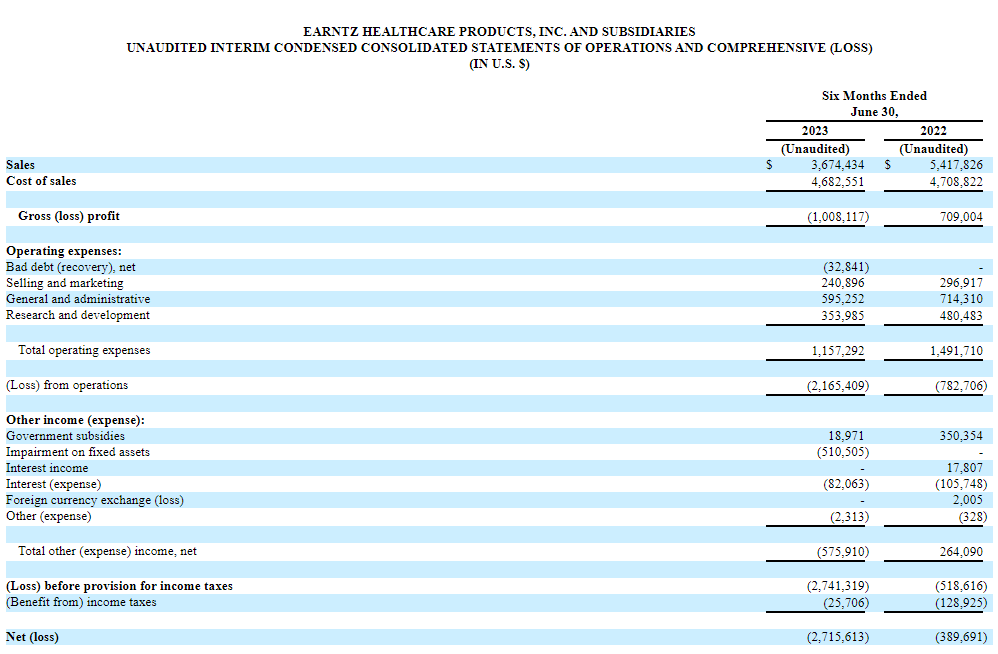Screen dimensions: 998x654
Task: Select general and administrative value 595,252
Action: [x=843, y=299]
